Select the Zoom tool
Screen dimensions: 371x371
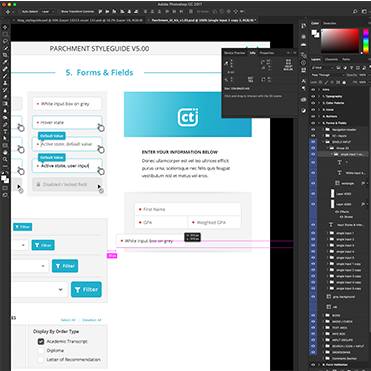coord(5,159)
